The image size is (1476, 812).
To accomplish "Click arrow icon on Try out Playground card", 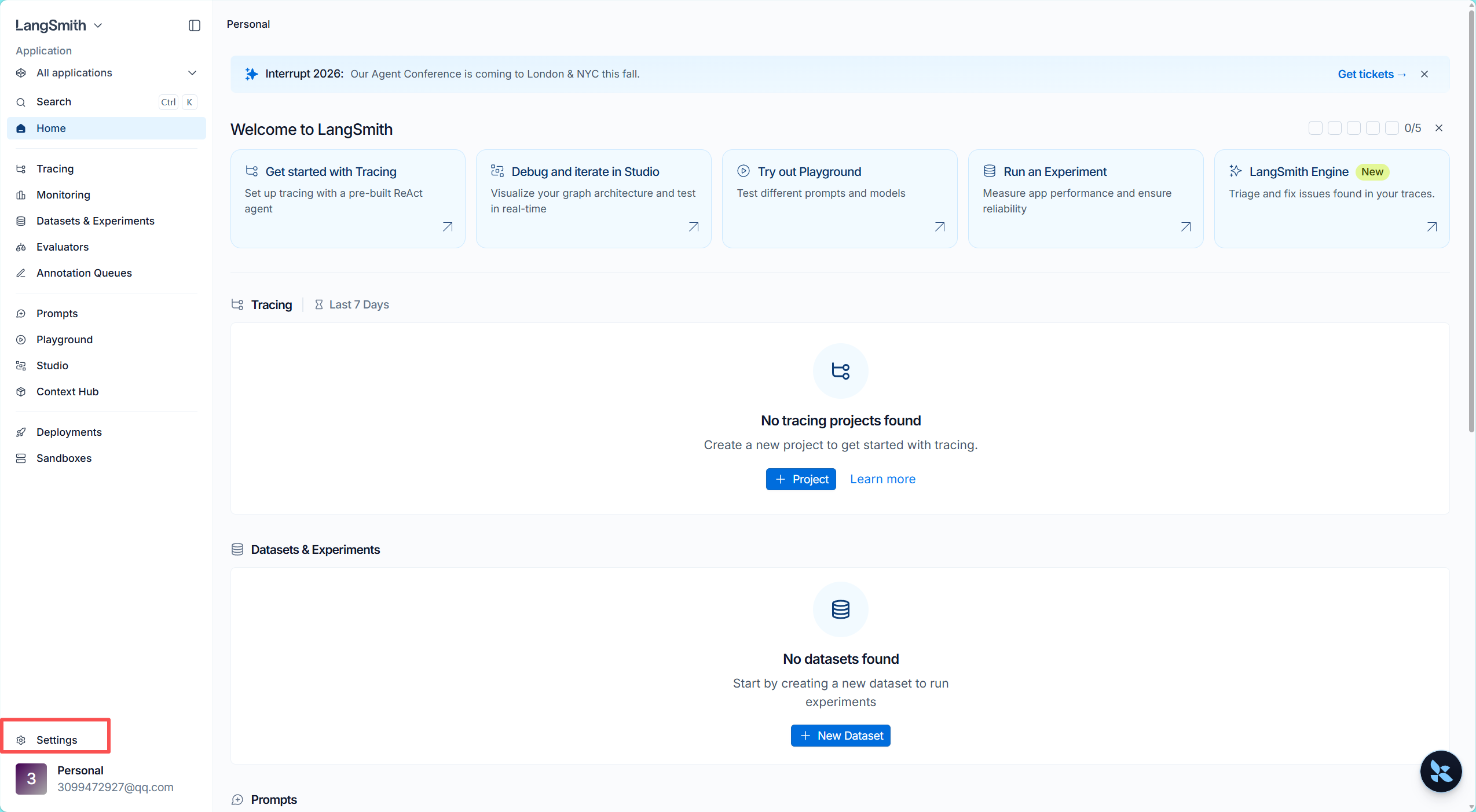I will (940, 227).
